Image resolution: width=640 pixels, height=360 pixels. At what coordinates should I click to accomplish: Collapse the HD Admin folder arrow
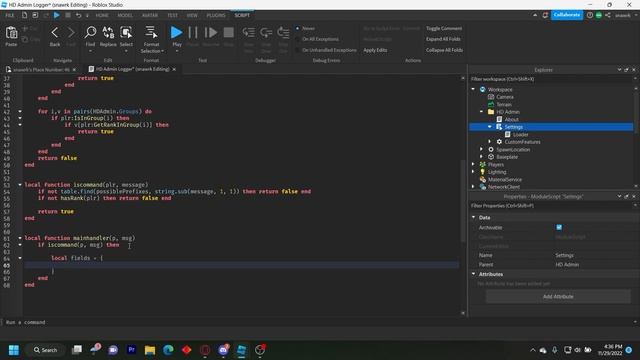coord(482,111)
